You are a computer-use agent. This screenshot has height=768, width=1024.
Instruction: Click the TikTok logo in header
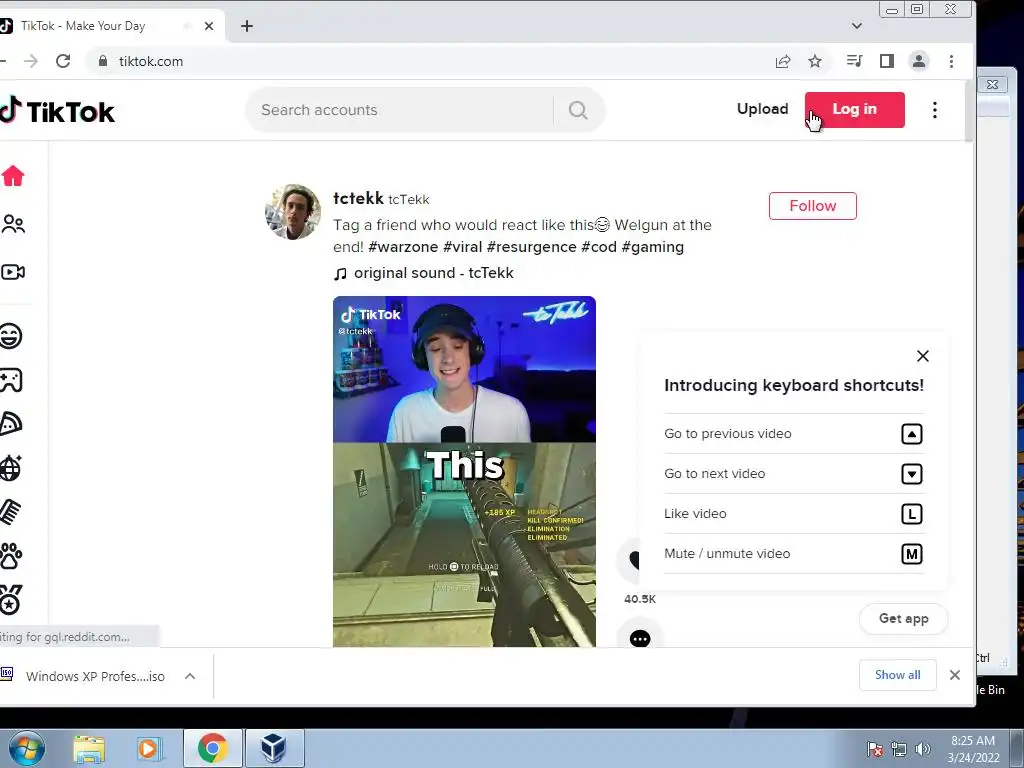tap(57, 111)
